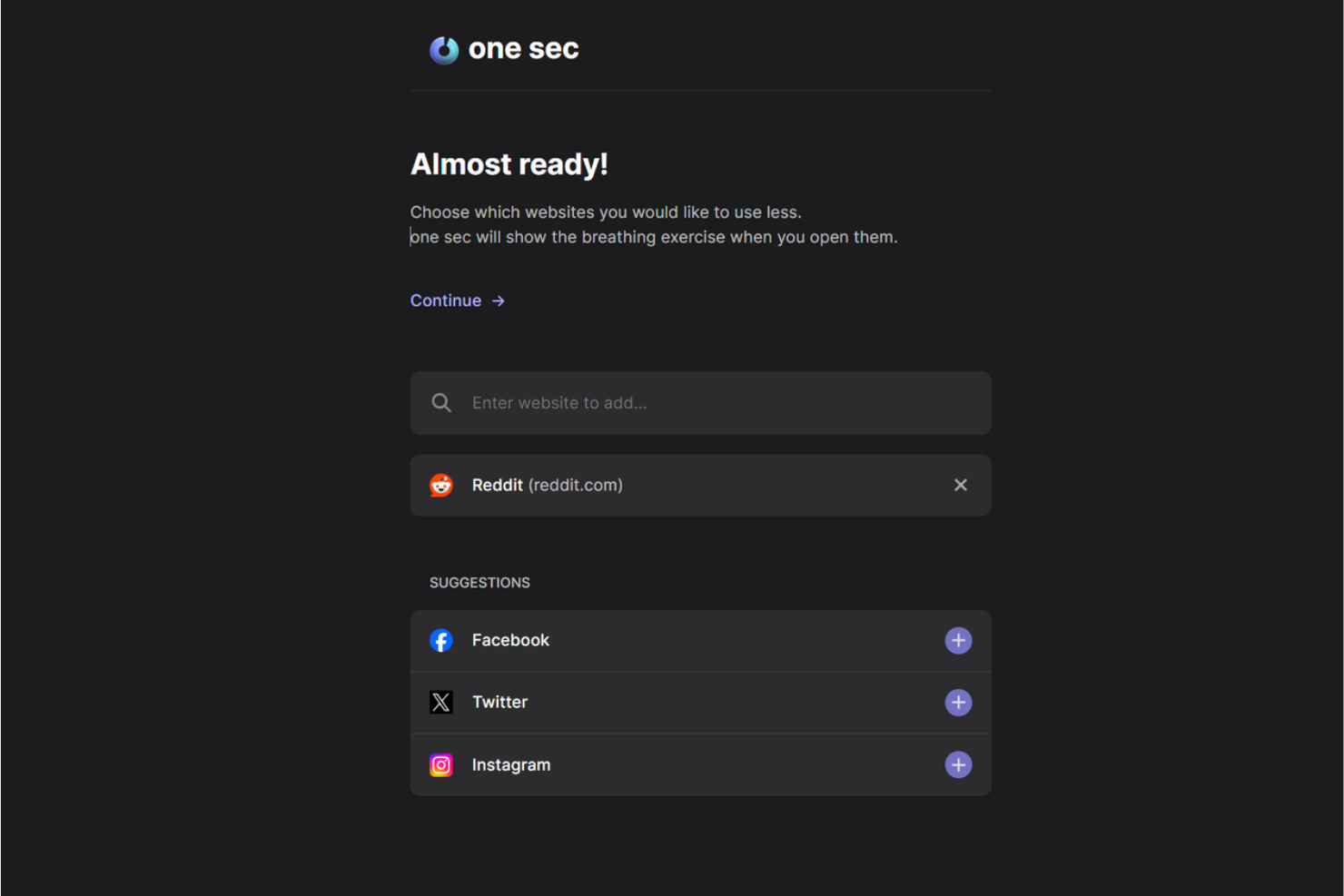Image resolution: width=1344 pixels, height=896 pixels.
Task: Click the plus icon beside Twitter
Action: click(958, 702)
